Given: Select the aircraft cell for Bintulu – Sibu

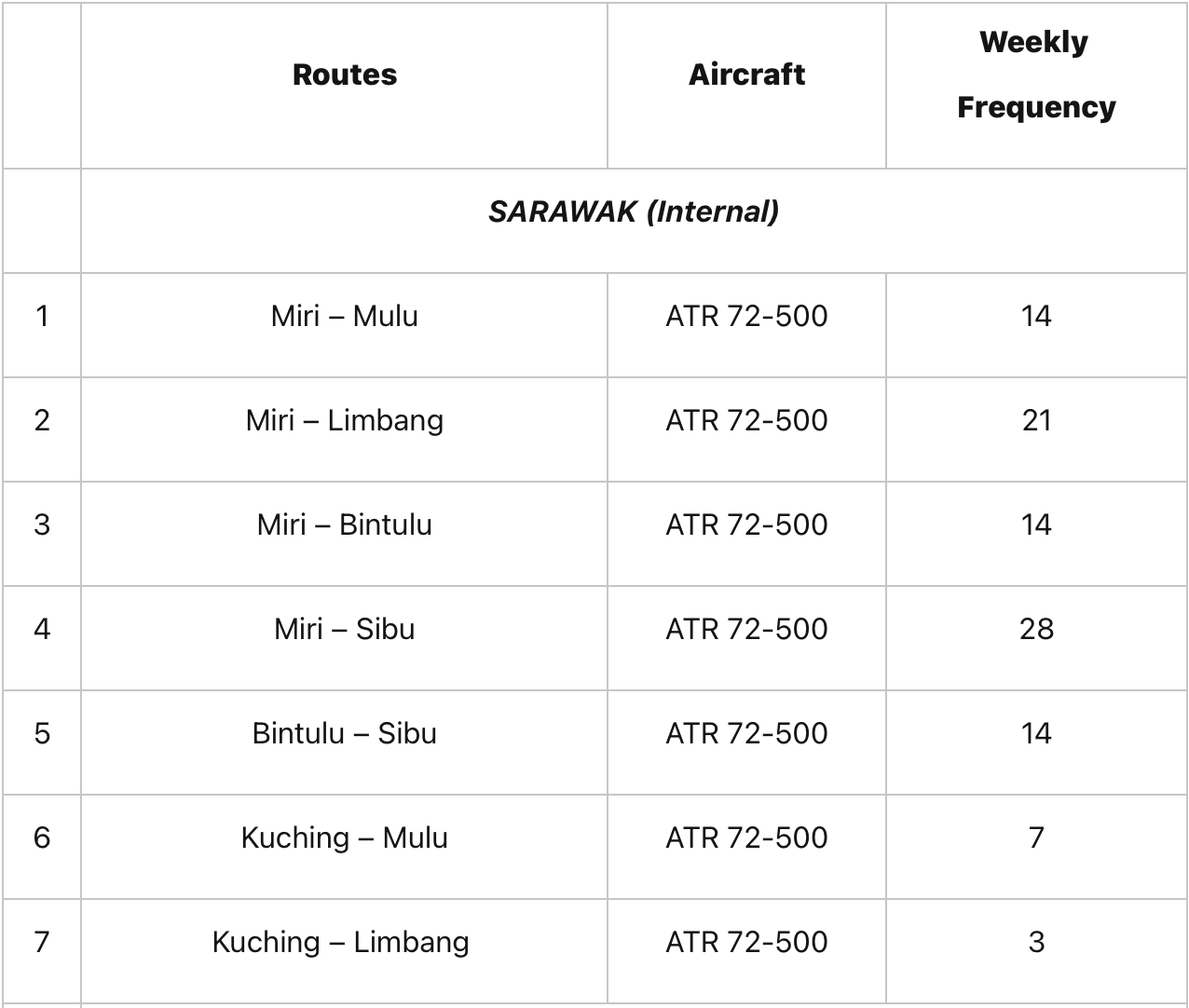Looking at the screenshot, I should click(746, 734).
